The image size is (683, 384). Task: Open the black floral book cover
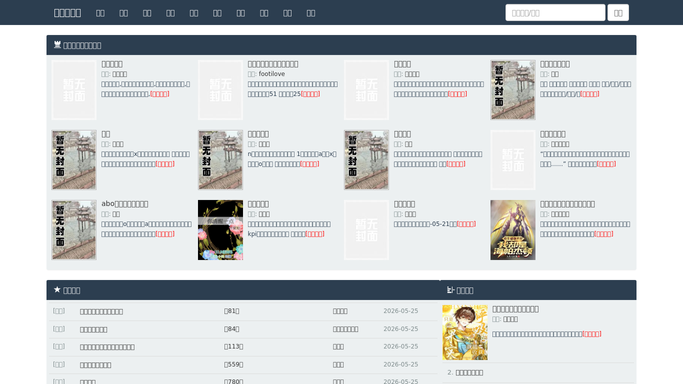(x=220, y=230)
